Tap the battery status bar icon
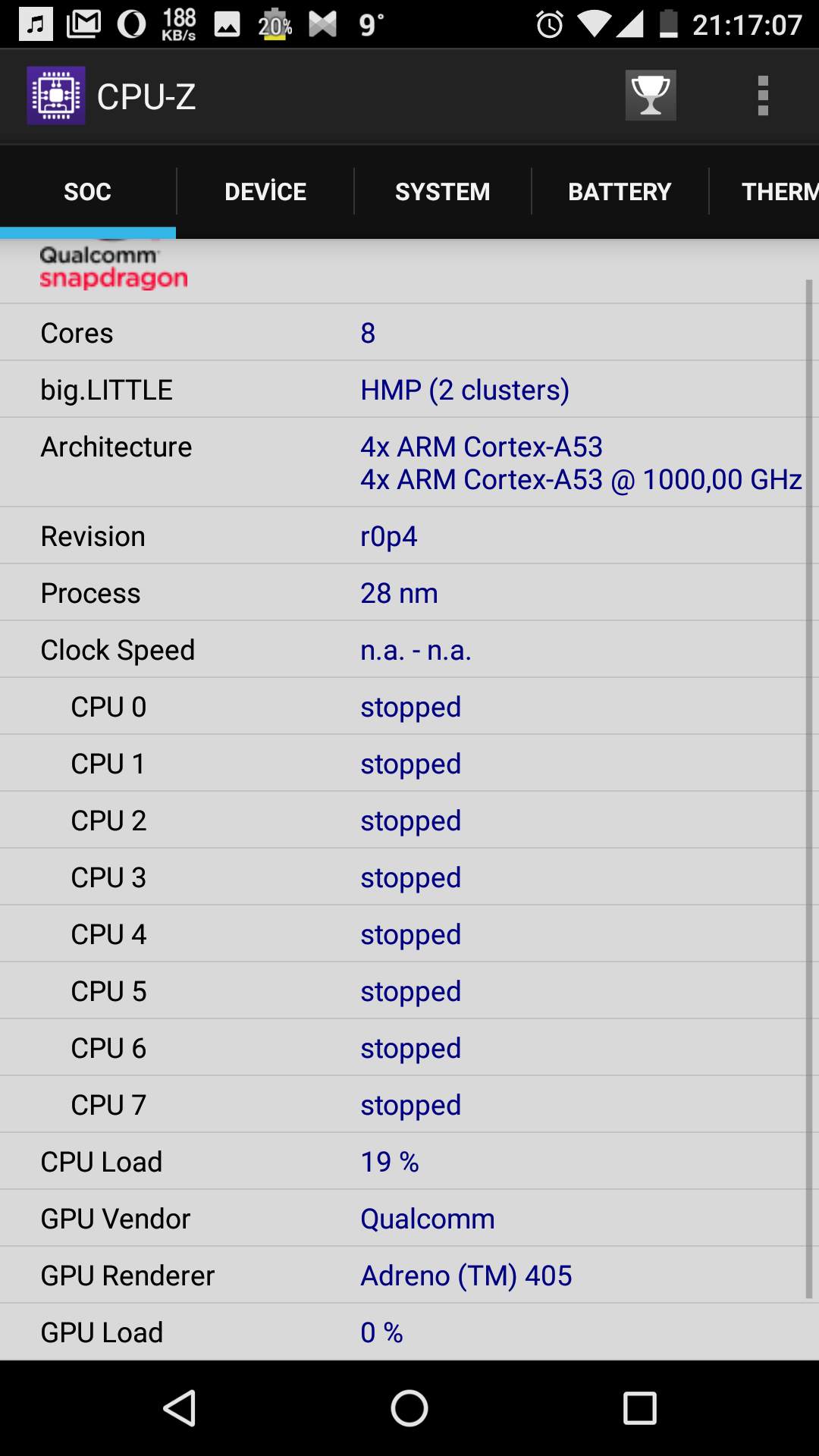Image resolution: width=819 pixels, height=1456 pixels. point(668,24)
